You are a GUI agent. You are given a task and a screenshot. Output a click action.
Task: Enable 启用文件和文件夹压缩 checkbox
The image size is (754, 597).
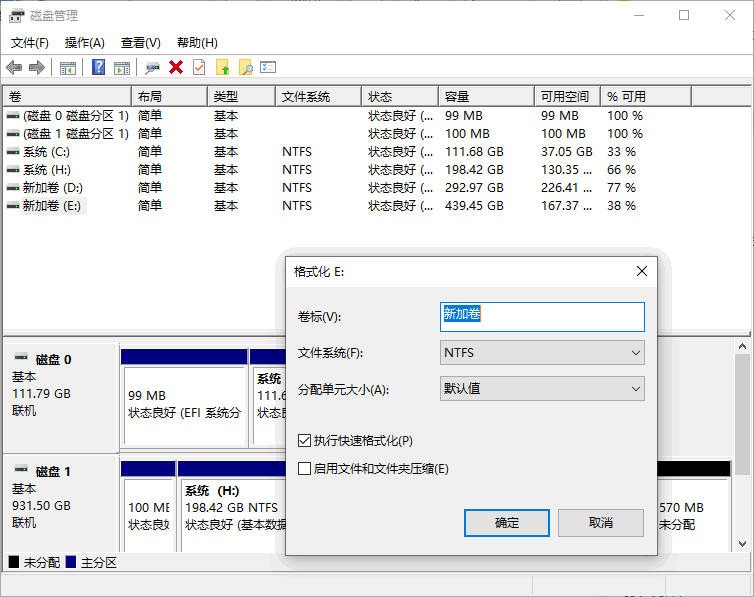[305, 468]
